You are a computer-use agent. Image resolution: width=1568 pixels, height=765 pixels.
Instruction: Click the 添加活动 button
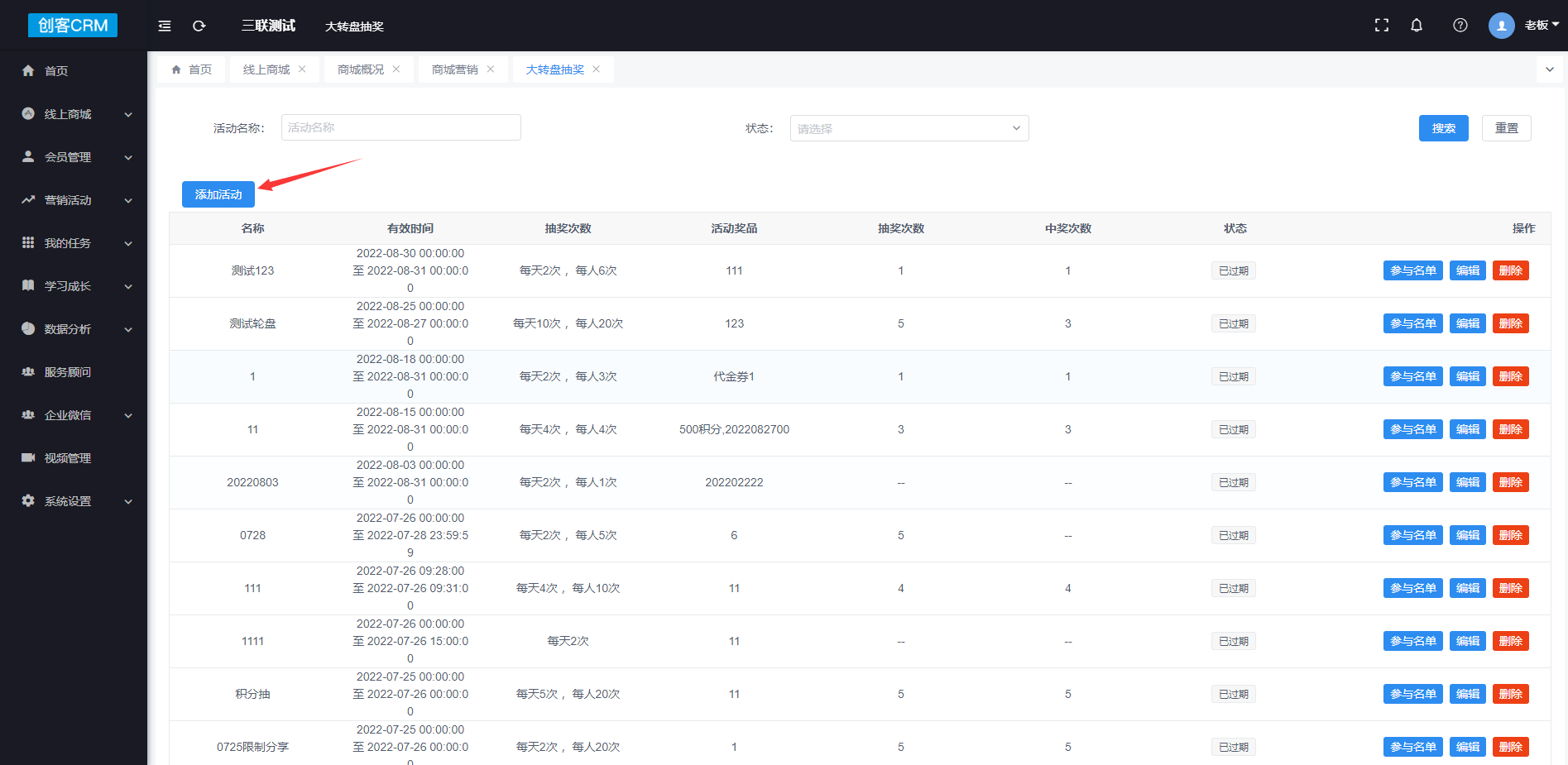coord(218,194)
